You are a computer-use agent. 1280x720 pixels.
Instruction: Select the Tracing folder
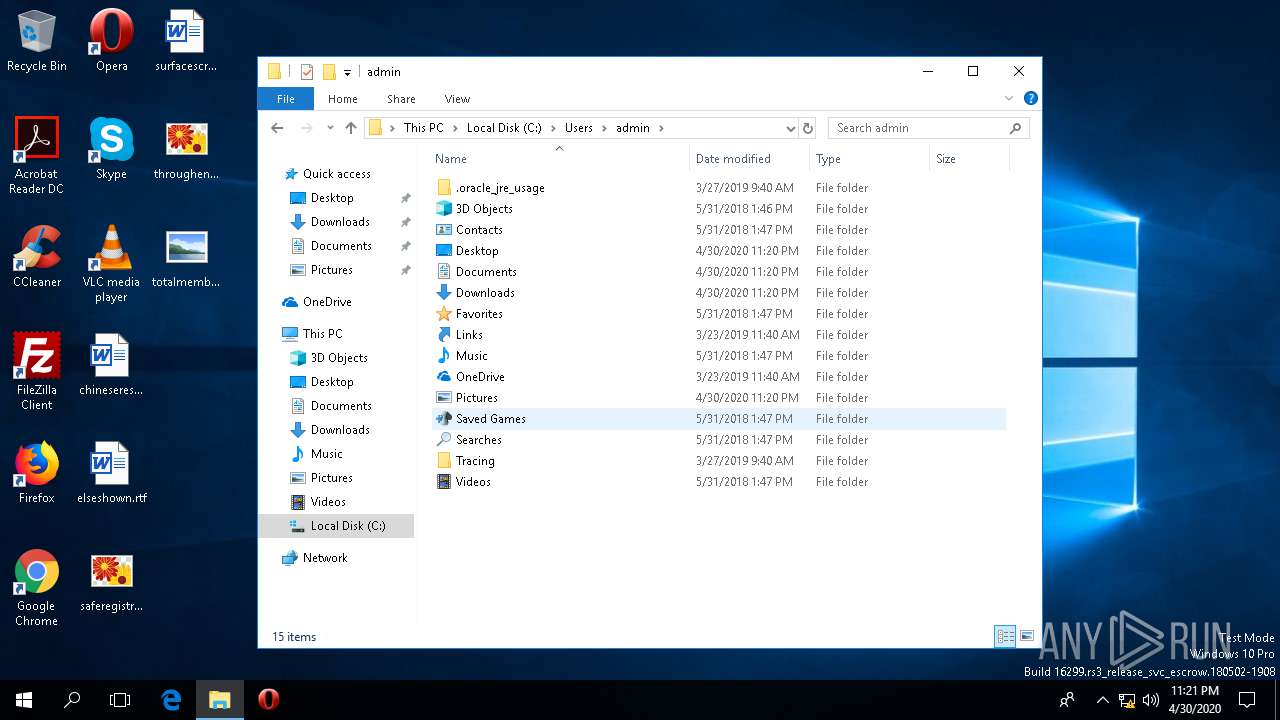point(719,461)
